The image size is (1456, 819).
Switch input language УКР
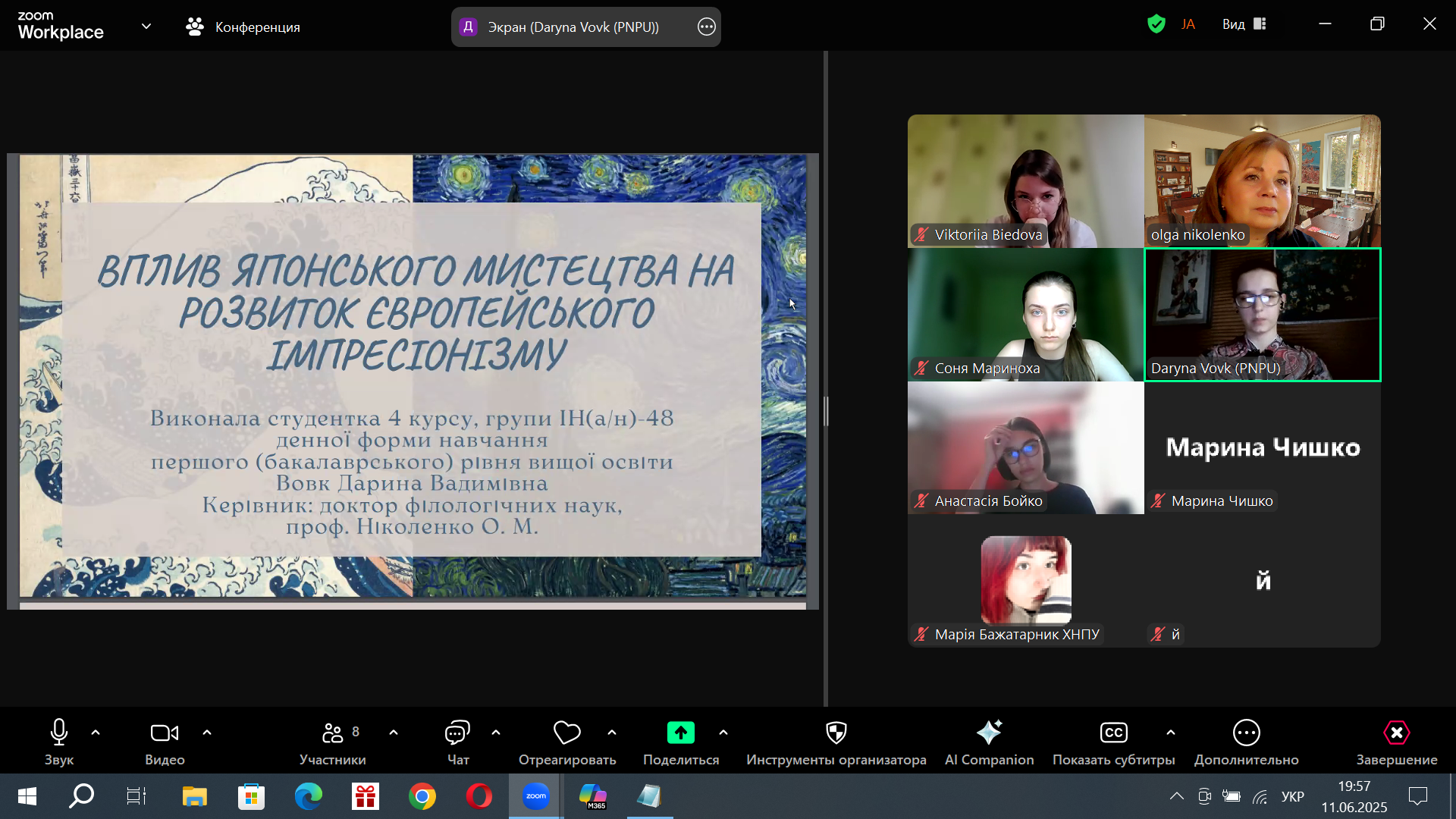1292,796
